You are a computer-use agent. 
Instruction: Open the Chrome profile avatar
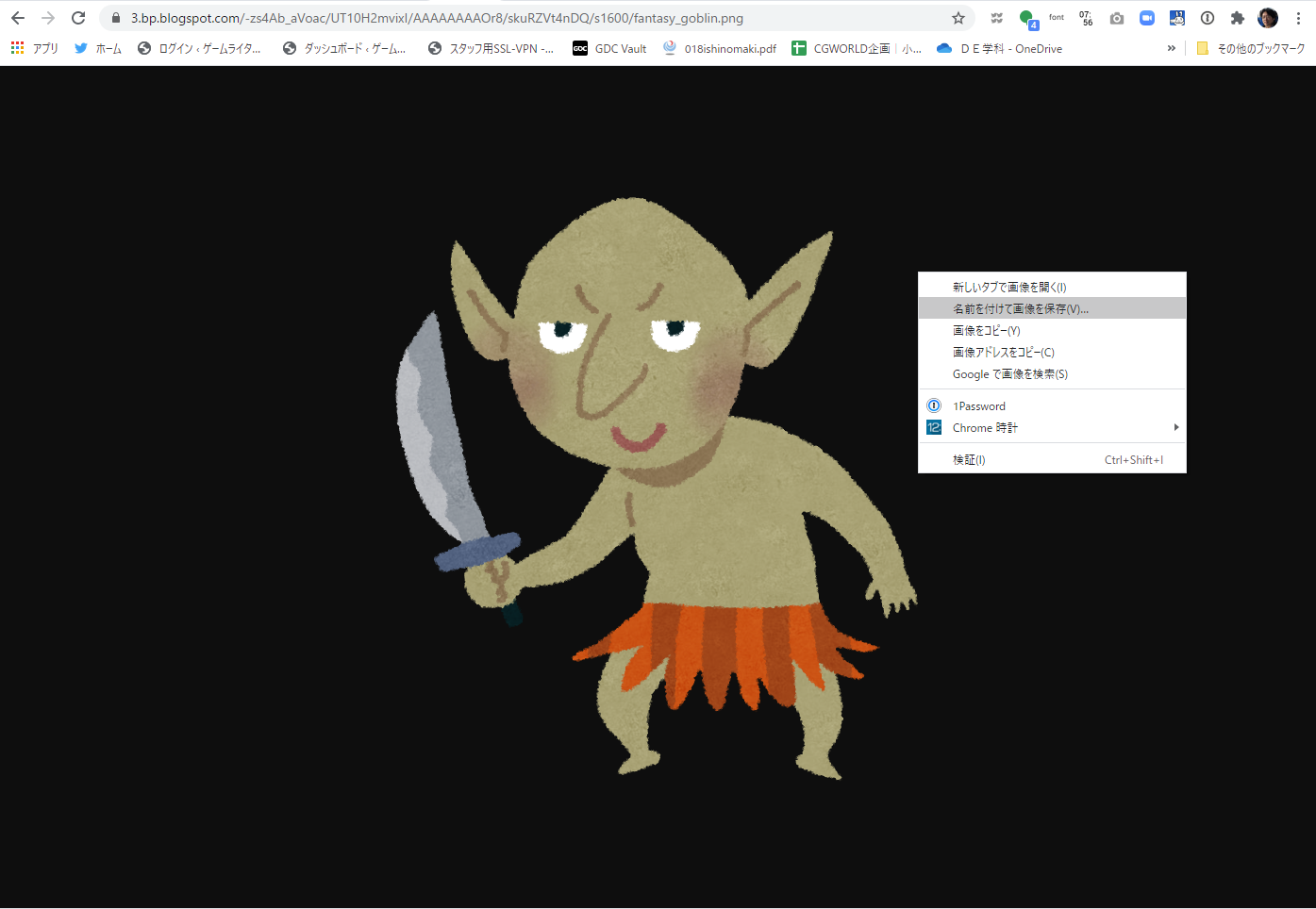pos(1268,18)
